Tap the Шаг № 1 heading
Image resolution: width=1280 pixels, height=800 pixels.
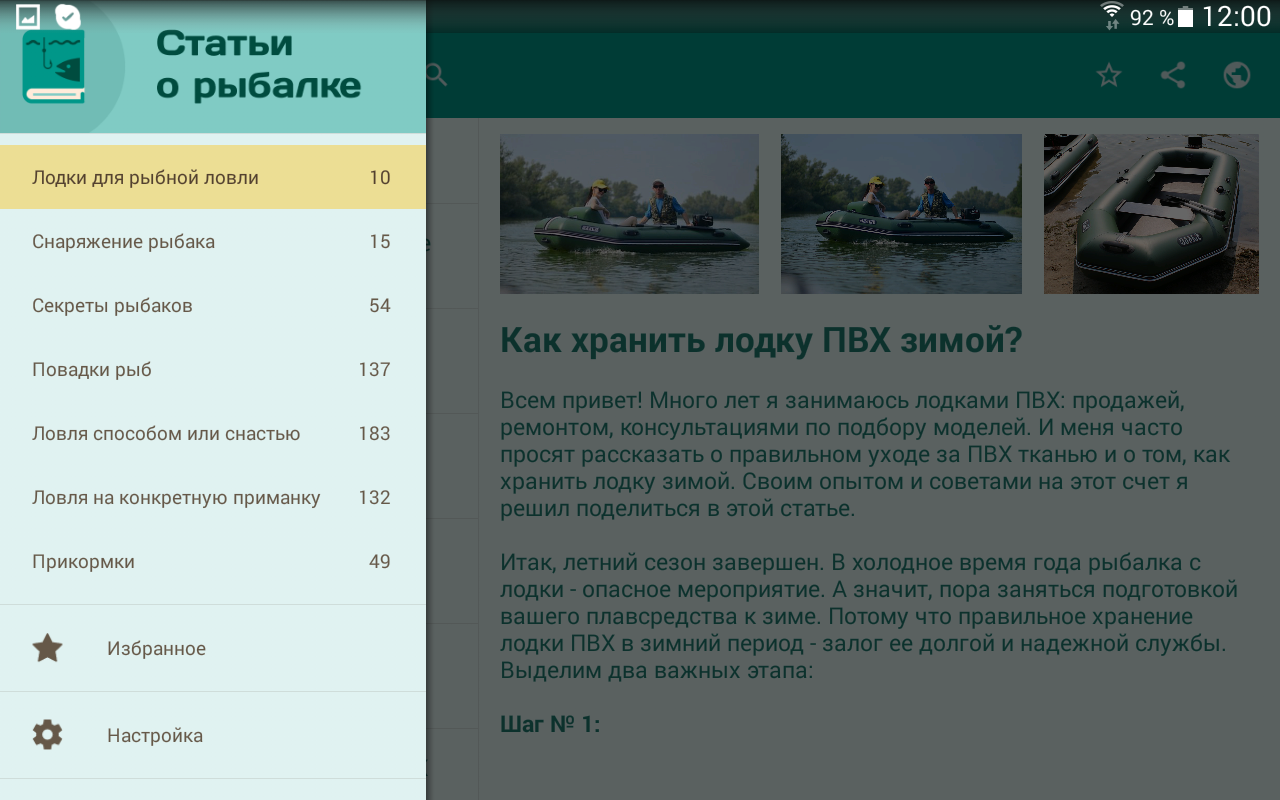[550, 724]
